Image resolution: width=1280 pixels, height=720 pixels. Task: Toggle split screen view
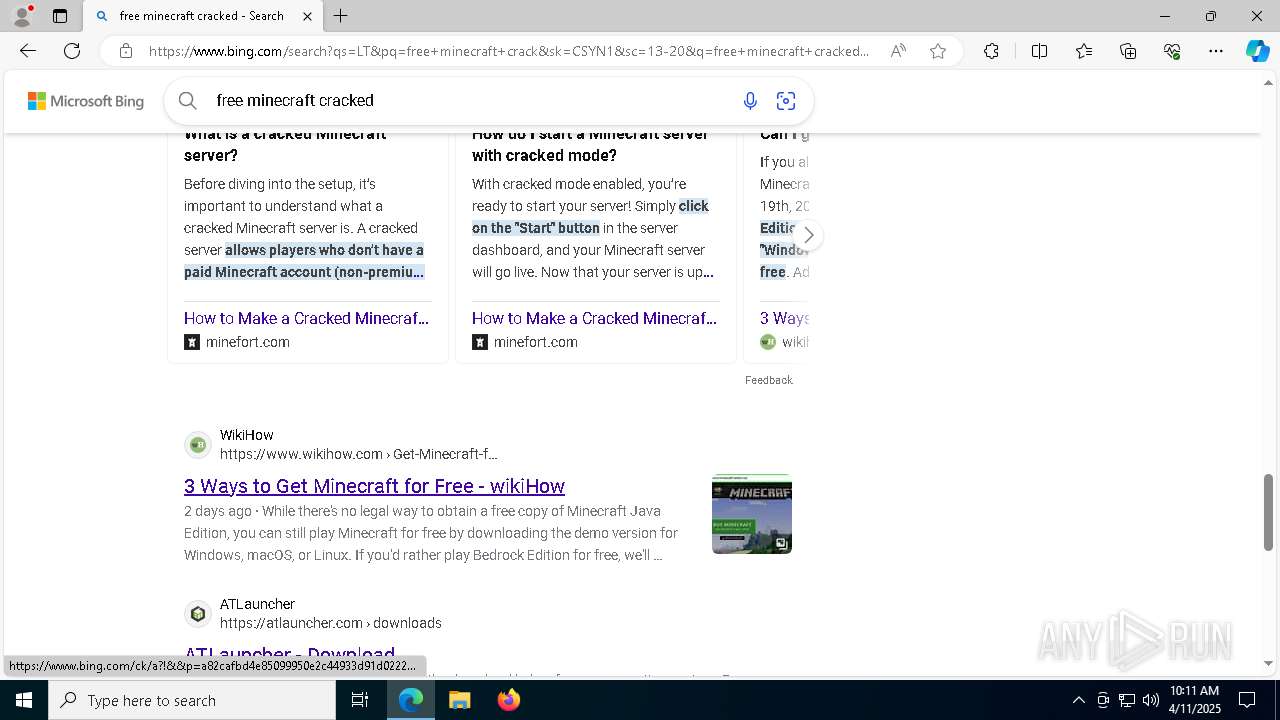coord(1039,51)
